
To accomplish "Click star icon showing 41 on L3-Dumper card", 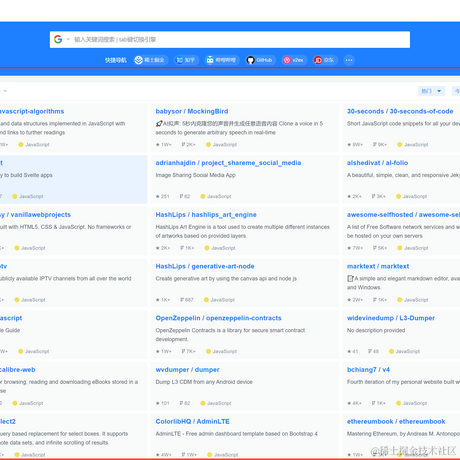I will [349, 351].
